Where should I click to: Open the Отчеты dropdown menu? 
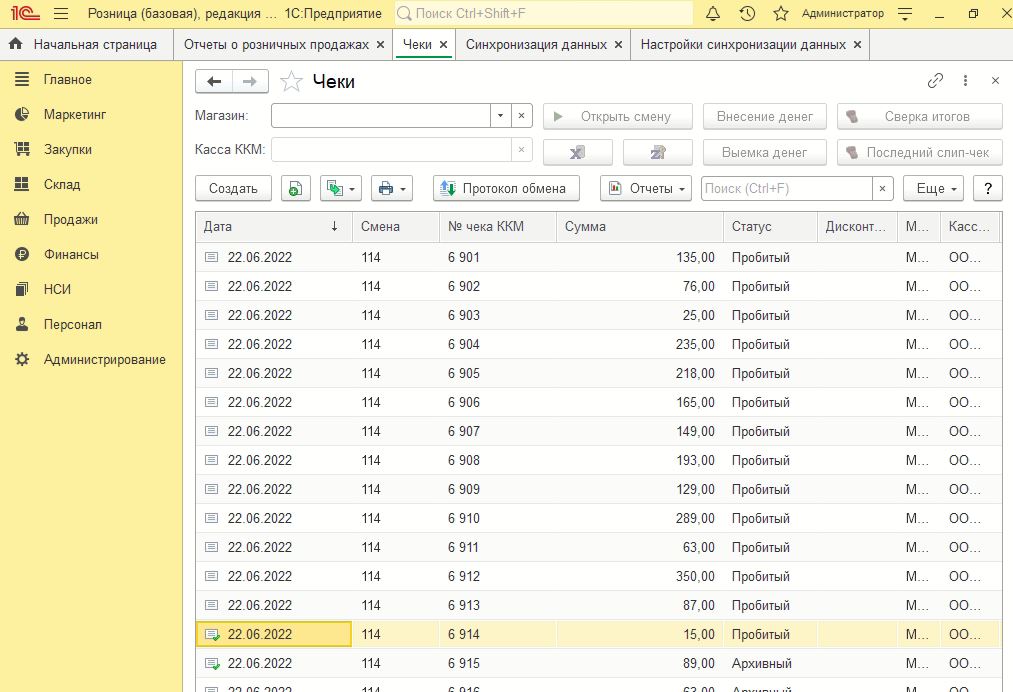point(646,188)
